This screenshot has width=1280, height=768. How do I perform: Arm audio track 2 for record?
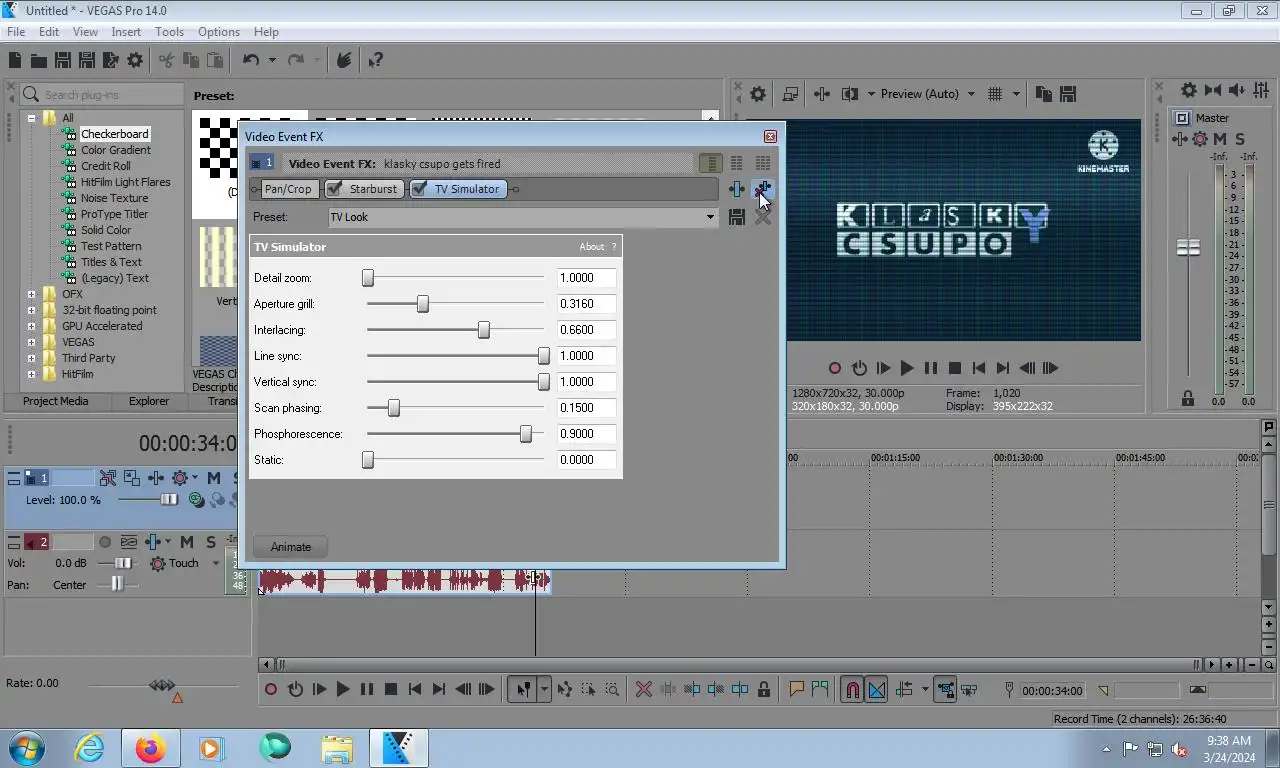[104, 542]
